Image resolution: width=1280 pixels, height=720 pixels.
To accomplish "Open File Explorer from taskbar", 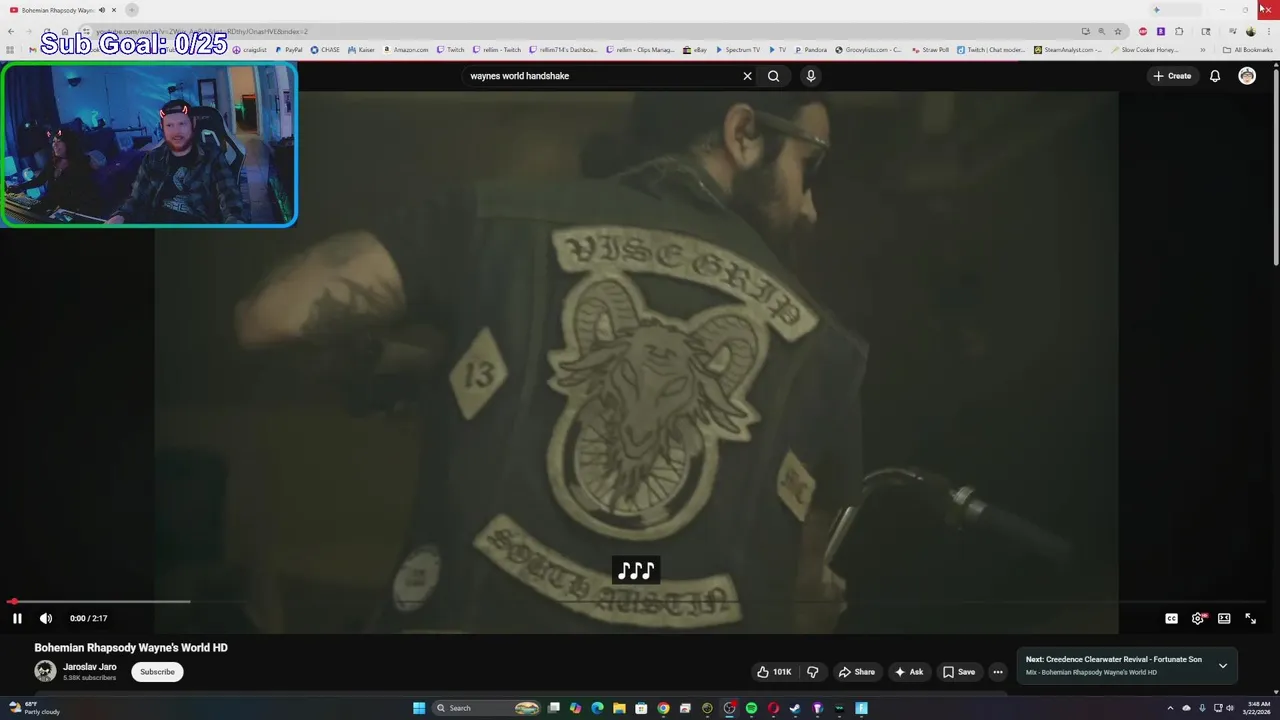I will [x=619, y=708].
